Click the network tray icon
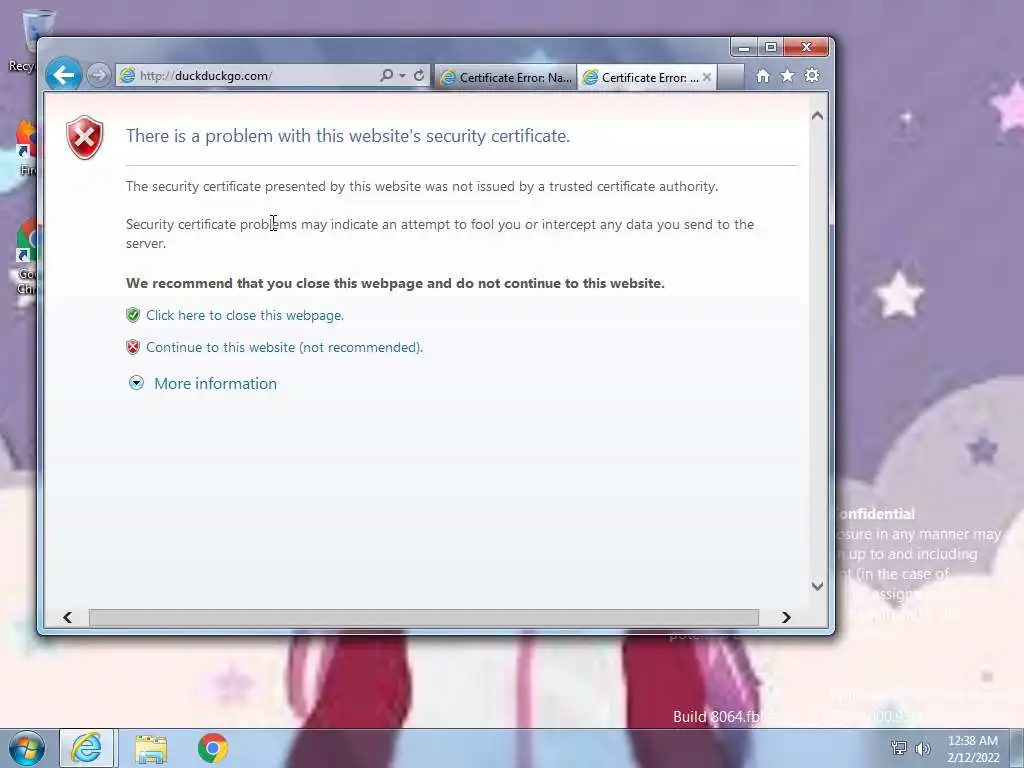The height and width of the screenshot is (768, 1024). pyautogui.click(x=899, y=748)
